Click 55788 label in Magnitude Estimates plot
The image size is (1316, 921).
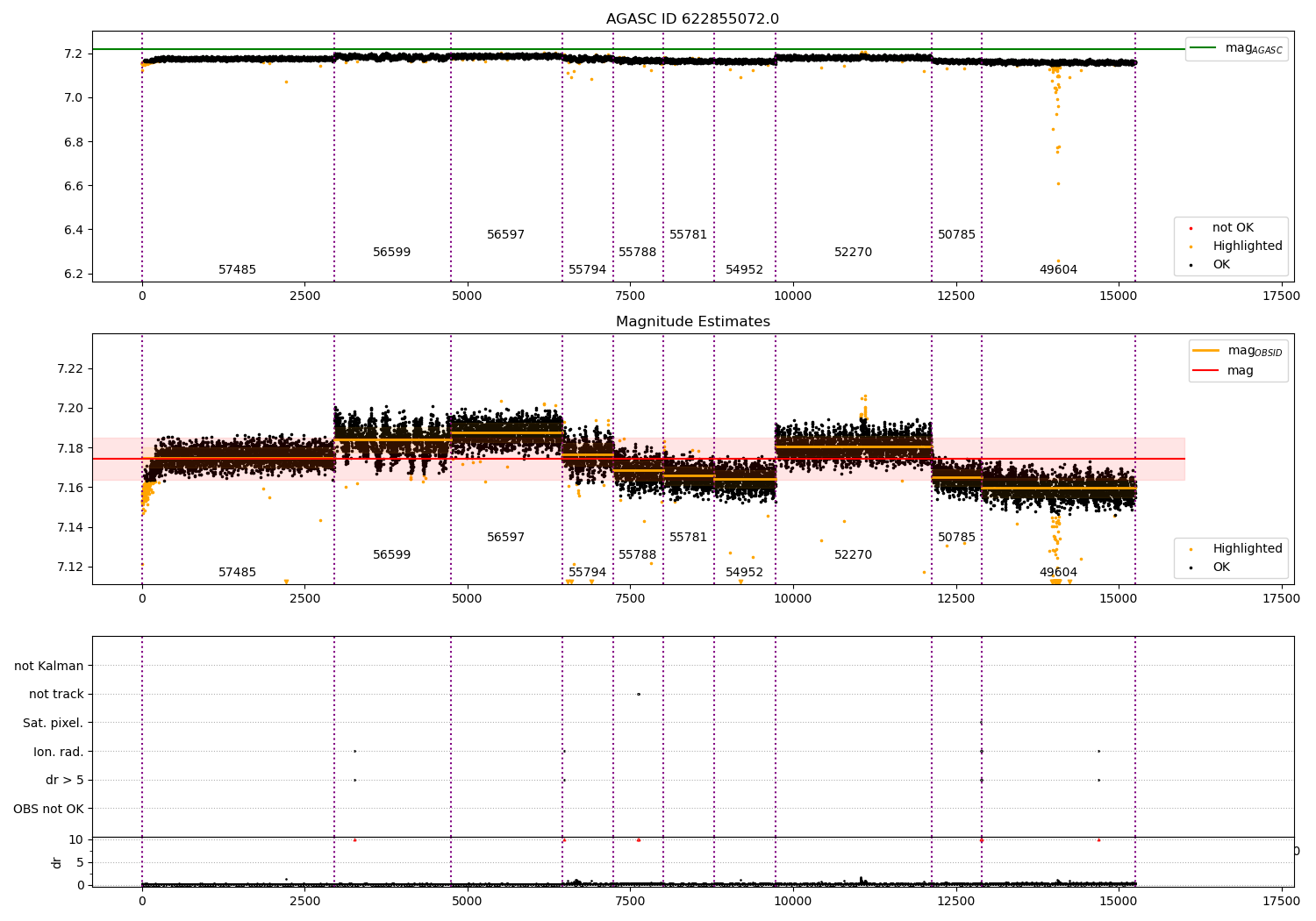(x=637, y=554)
